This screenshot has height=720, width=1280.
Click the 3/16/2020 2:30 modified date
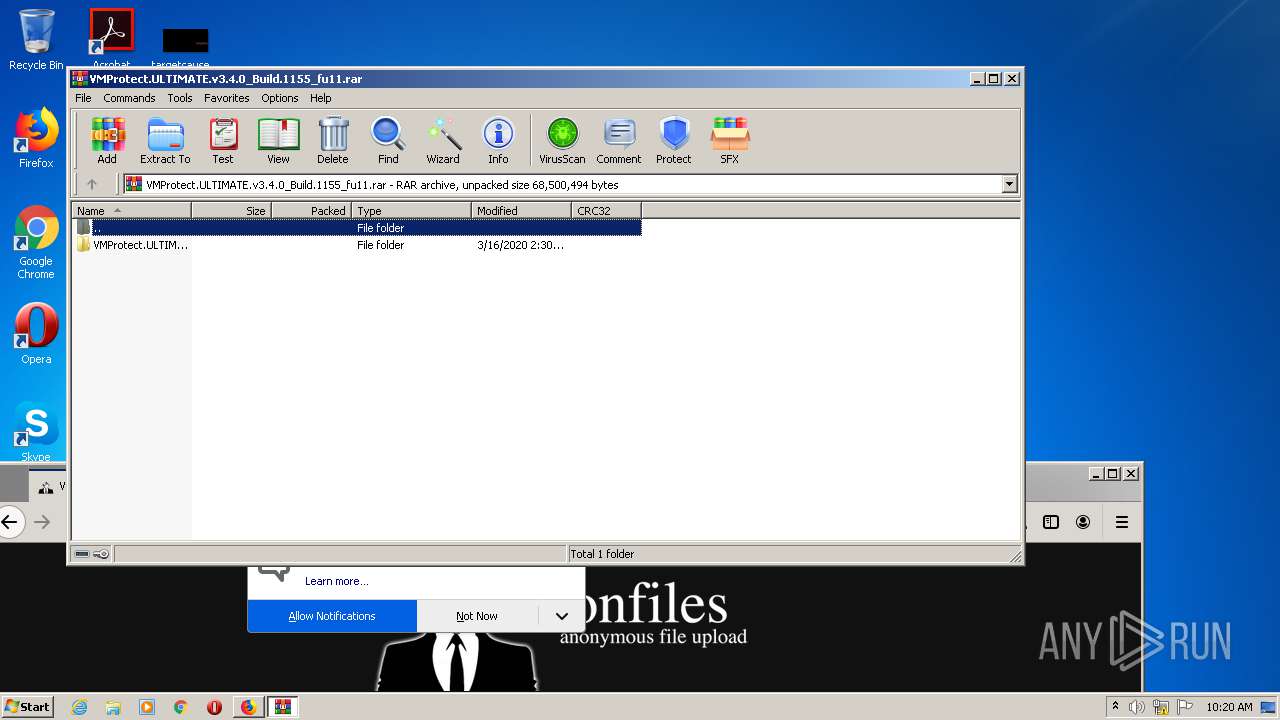pyautogui.click(x=520, y=245)
